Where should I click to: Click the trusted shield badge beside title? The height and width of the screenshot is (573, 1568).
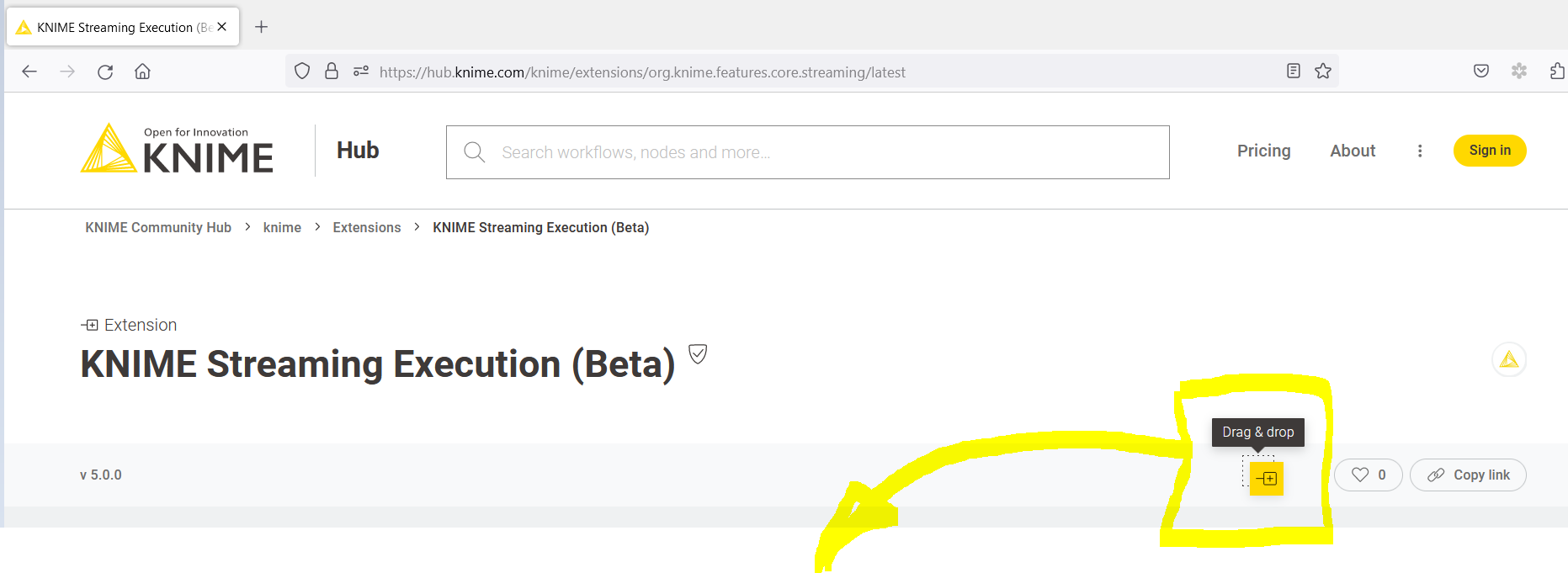coord(698,354)
